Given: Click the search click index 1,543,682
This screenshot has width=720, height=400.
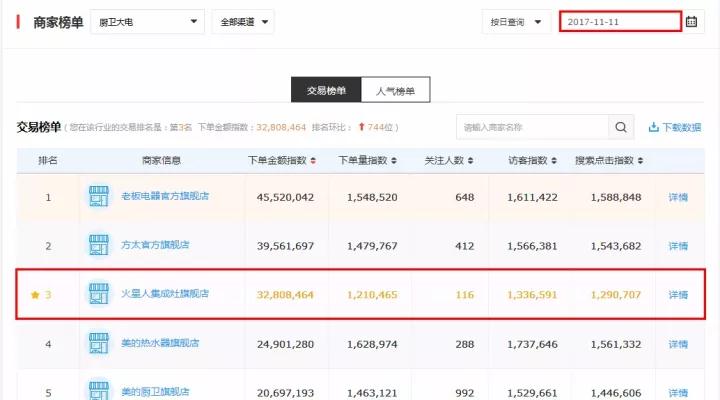Looking at the screenshot, I should [616, 246].
